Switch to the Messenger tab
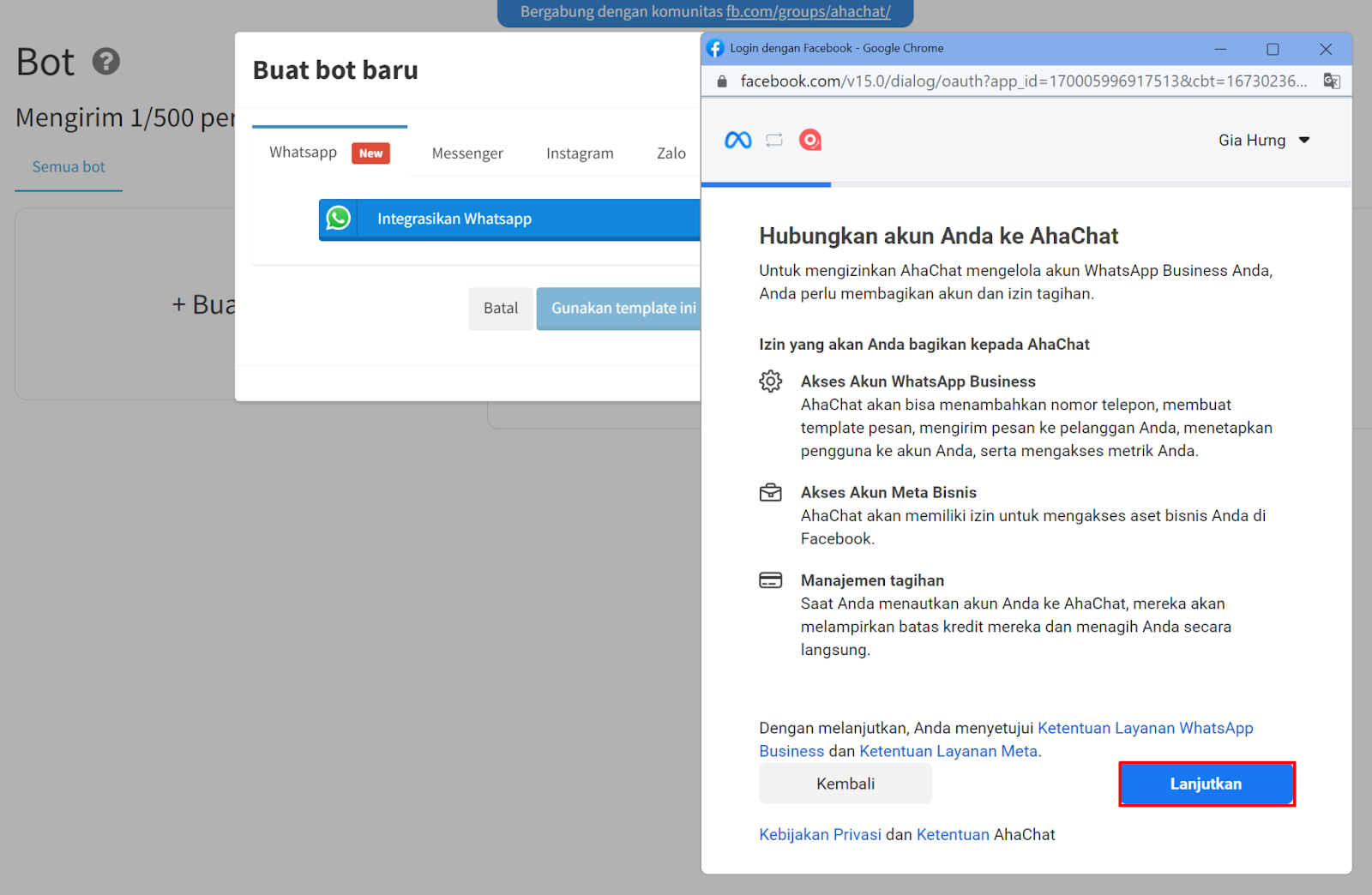Image resolution: width=1372 pixels, height=895 pixels. point(467,153)
